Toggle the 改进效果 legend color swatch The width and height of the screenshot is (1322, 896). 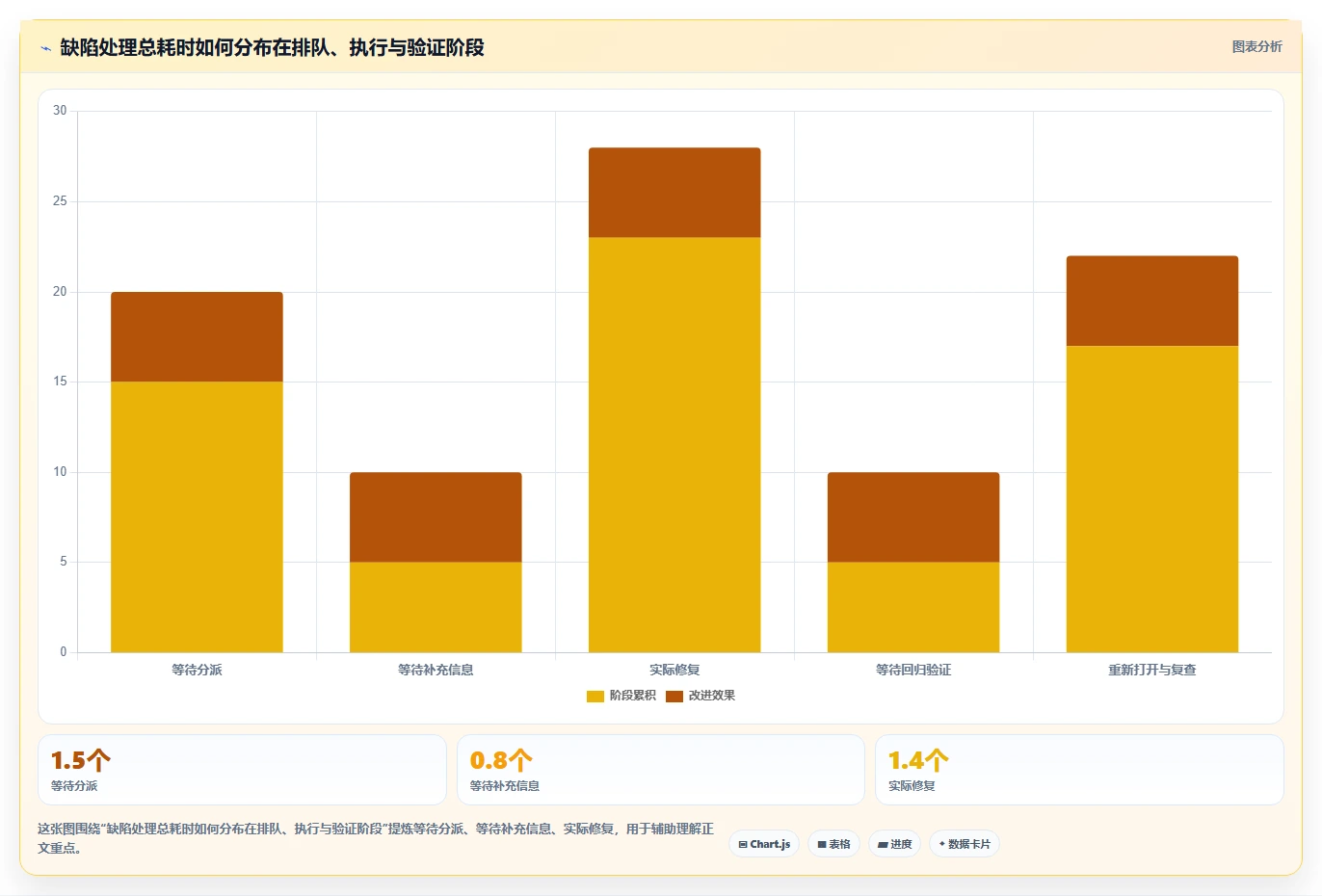click(674, 696)
